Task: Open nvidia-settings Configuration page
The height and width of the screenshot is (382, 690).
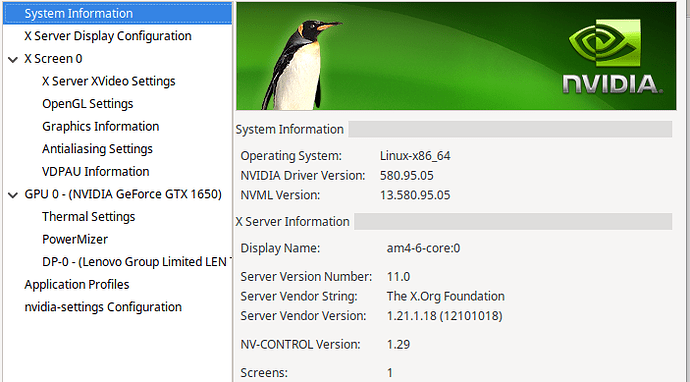Action: click(103, 307)
